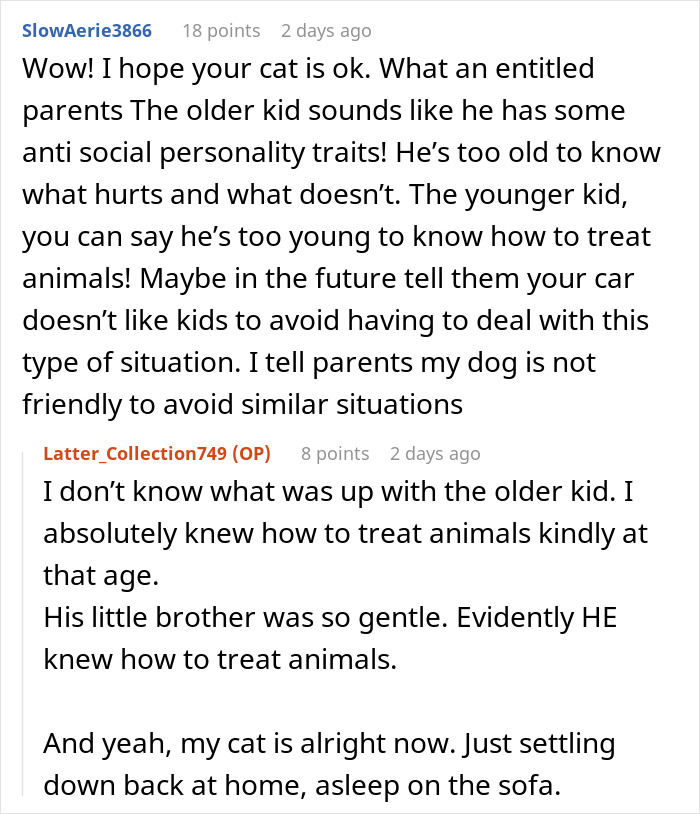Screen dimensions: 700x814
Task: Click 'His little brother was so gentle' line
Action: point(330,617)
